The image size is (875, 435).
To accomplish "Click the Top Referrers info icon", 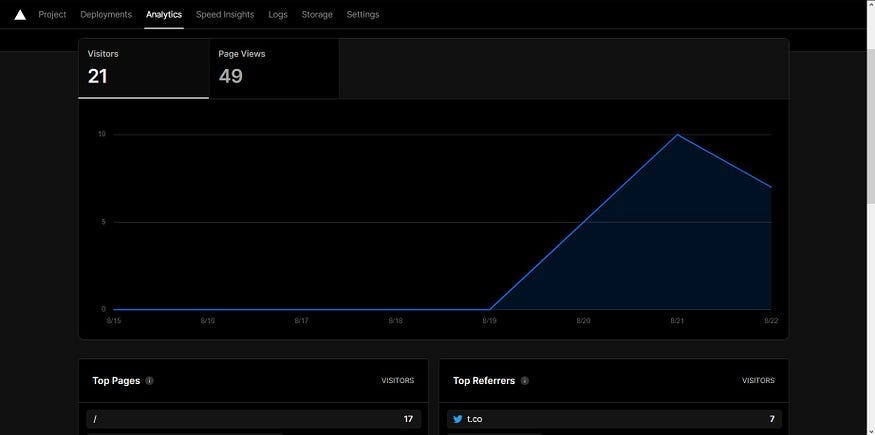I will click(525, 381).
